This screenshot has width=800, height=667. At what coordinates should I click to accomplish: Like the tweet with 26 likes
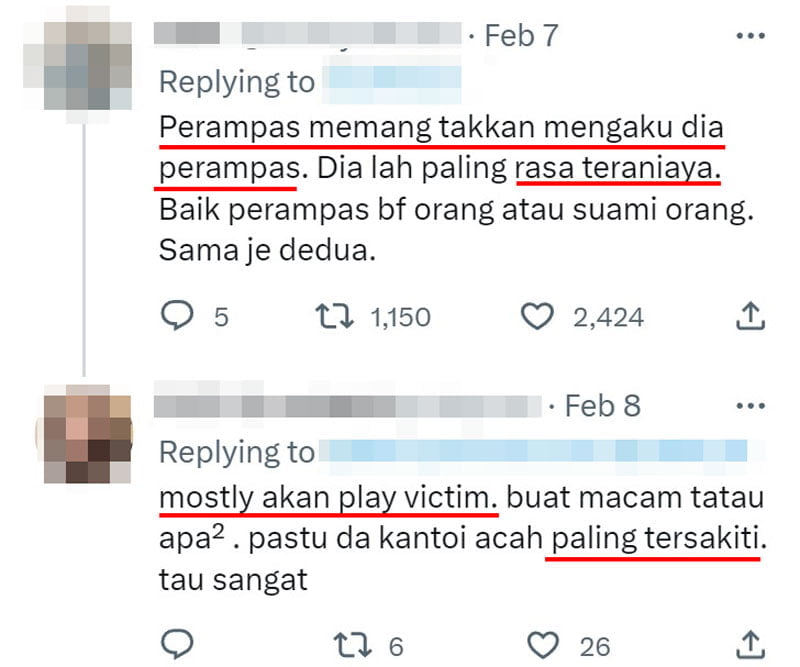543,645
